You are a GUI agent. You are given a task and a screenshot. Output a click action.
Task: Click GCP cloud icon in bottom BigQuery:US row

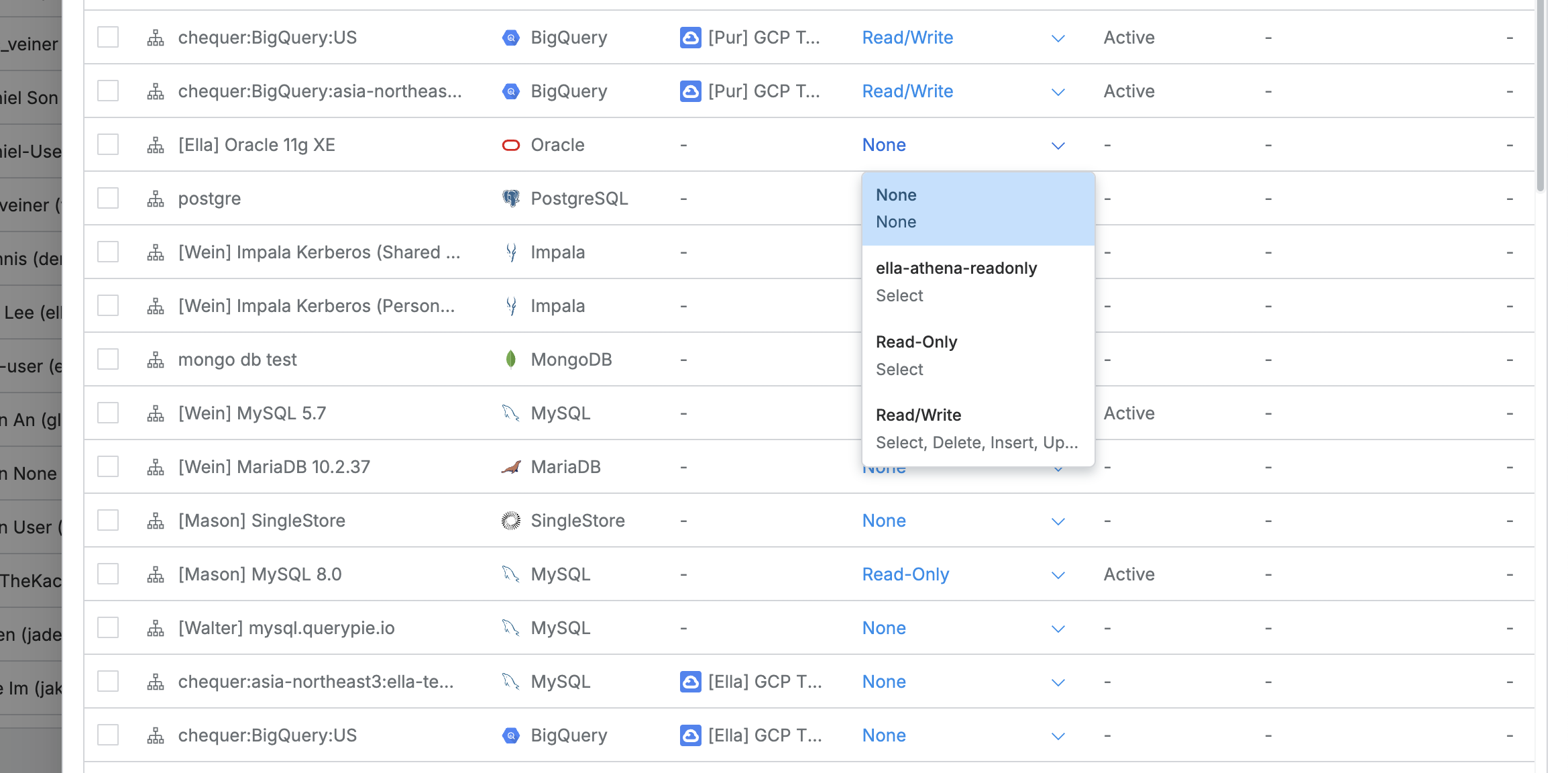(690, 735)
